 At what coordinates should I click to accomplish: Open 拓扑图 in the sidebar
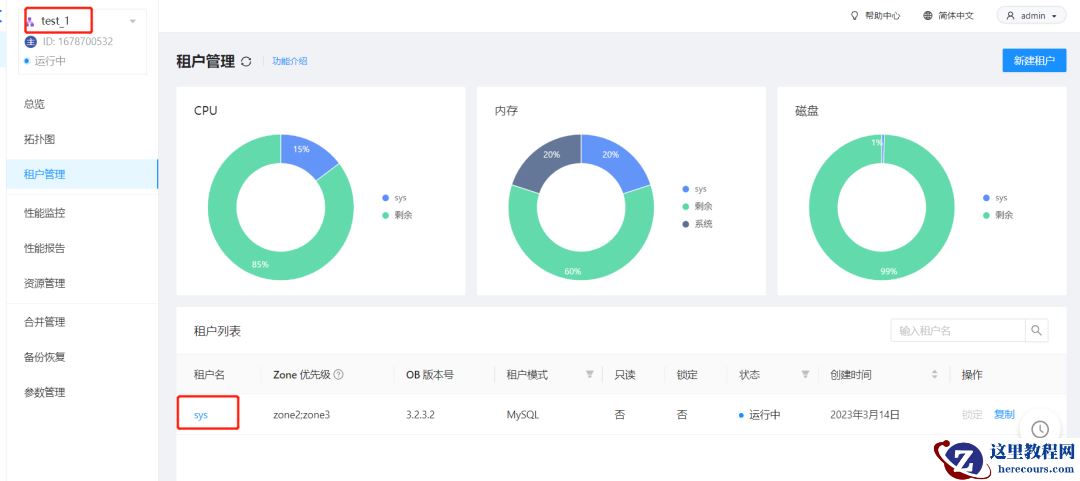(x=39, y=139)
